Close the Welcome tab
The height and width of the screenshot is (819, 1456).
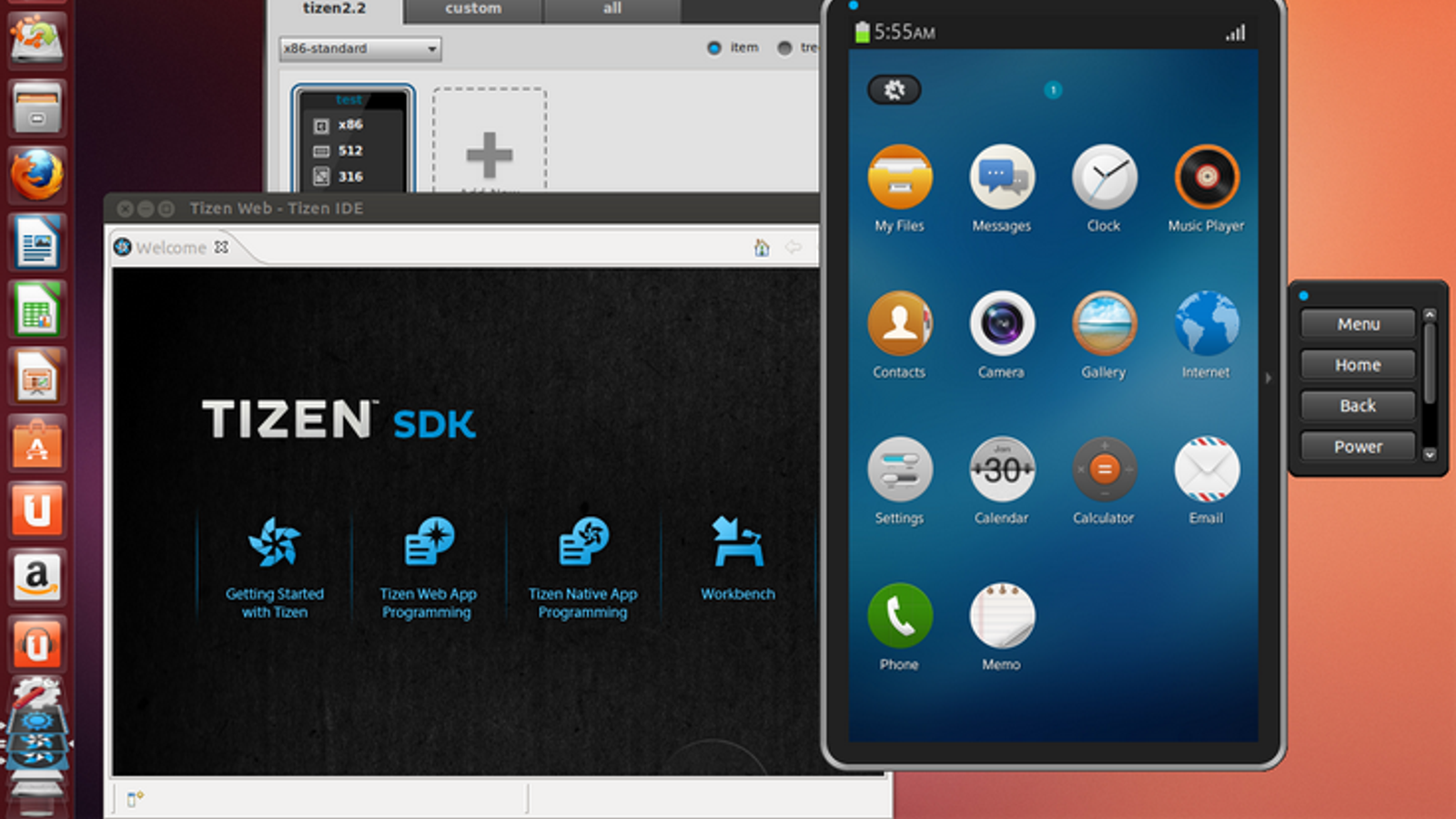click(x=221, y=247)
